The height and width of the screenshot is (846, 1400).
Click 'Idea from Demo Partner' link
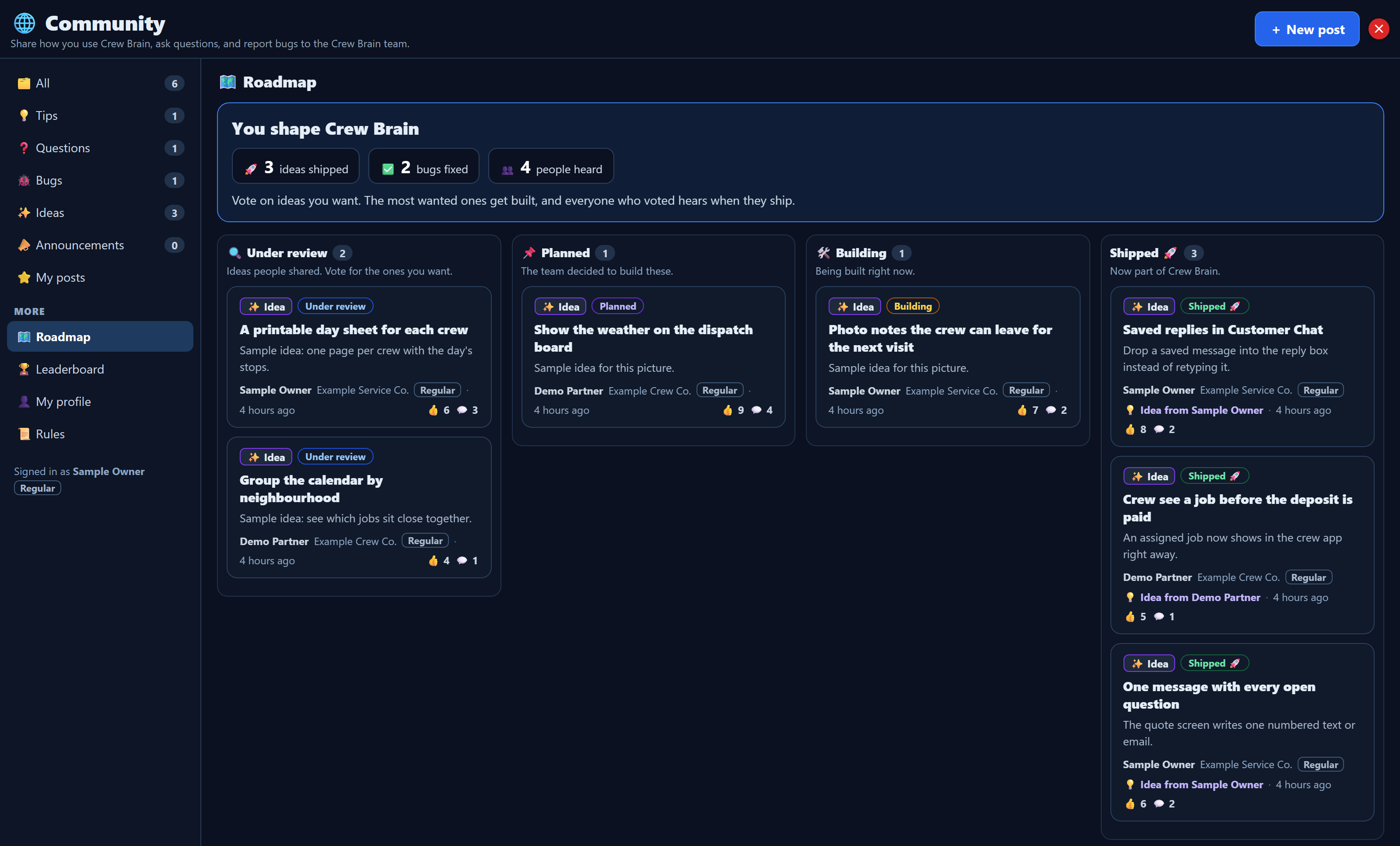(x=1200, y=598)
